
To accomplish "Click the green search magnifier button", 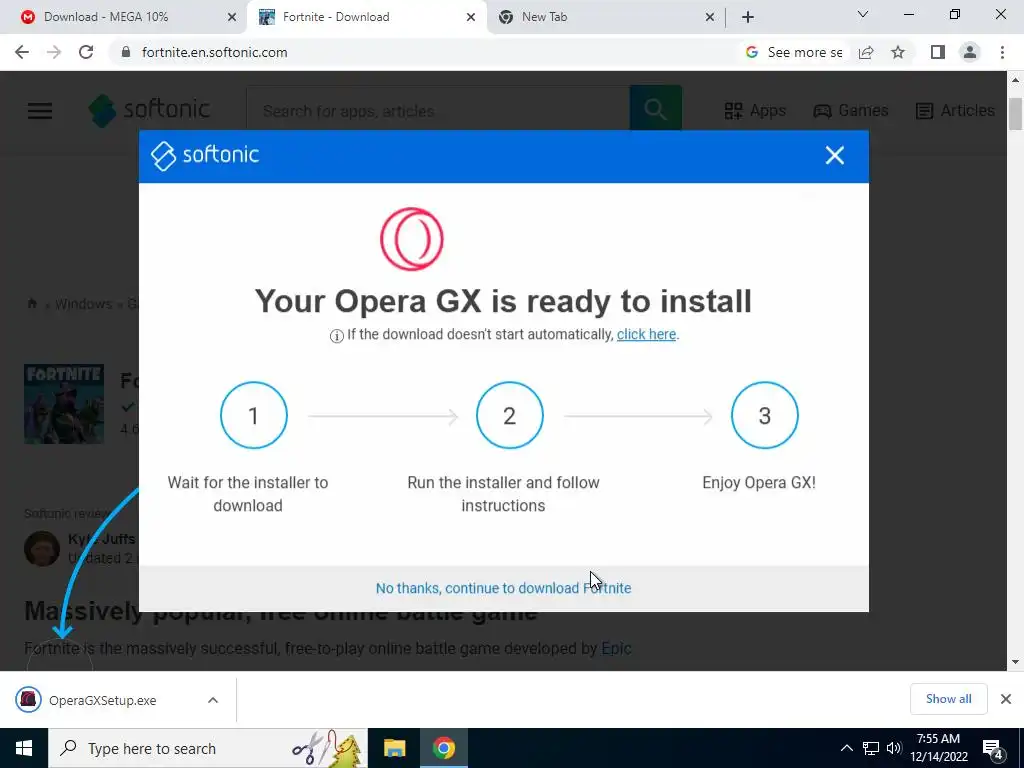I will coord(656,109).
